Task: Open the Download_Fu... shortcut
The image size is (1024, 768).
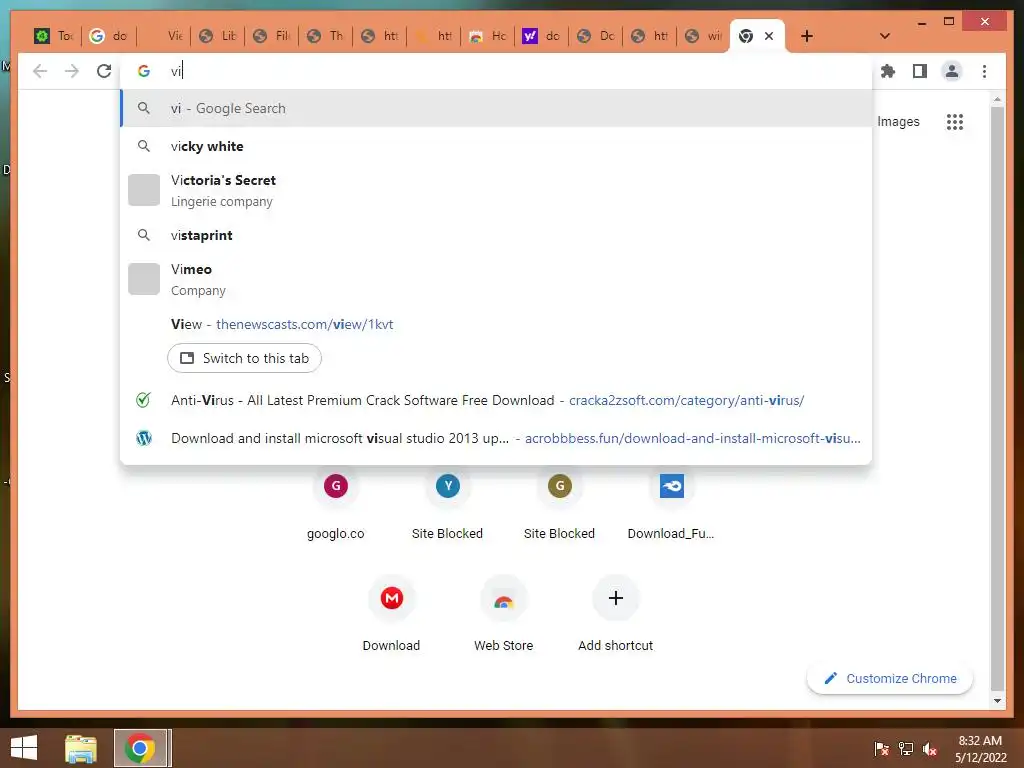Action: point(671,504)
